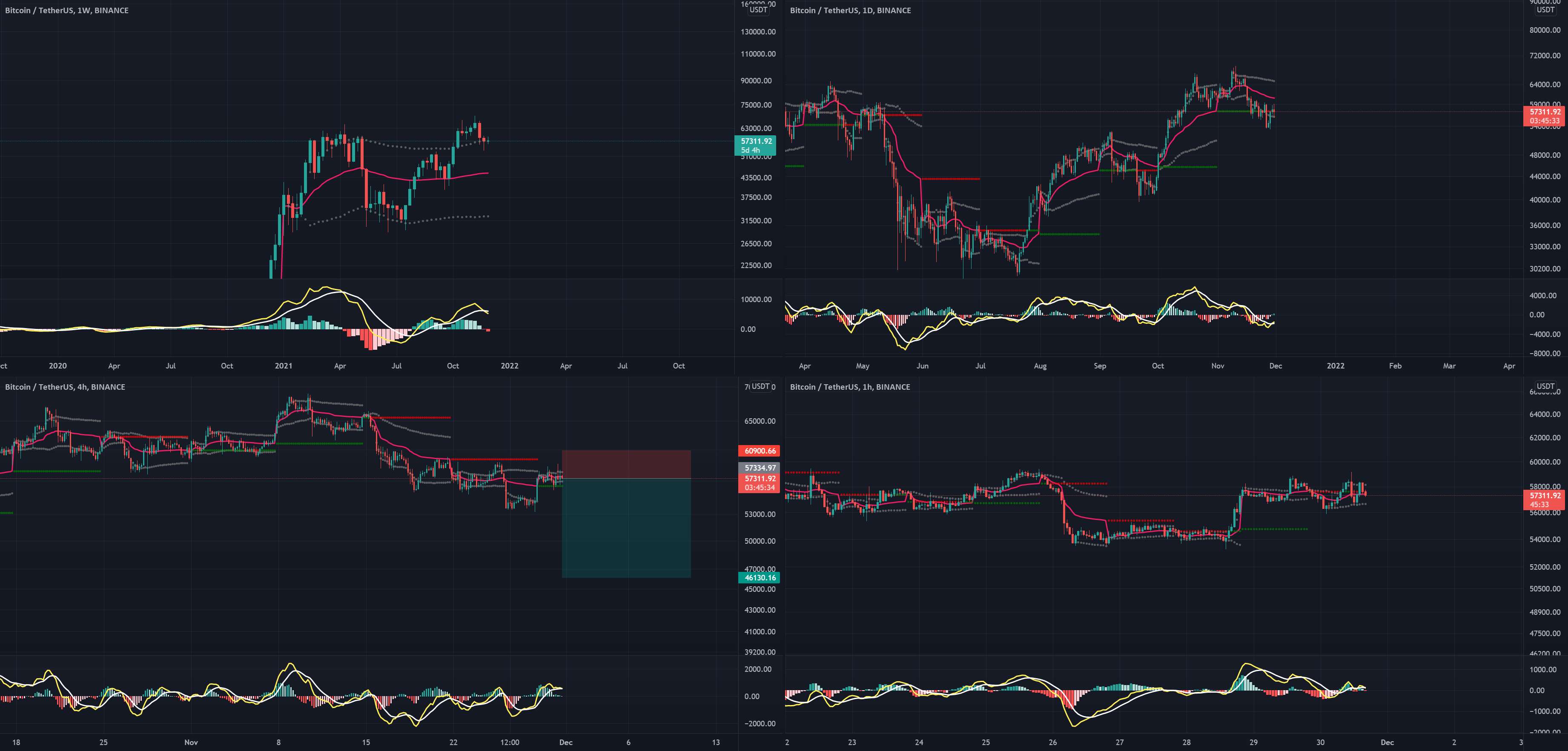Click the -8000.00 MACD value on daily chart
The image size is (1568, 751).
pos(1545,354)
